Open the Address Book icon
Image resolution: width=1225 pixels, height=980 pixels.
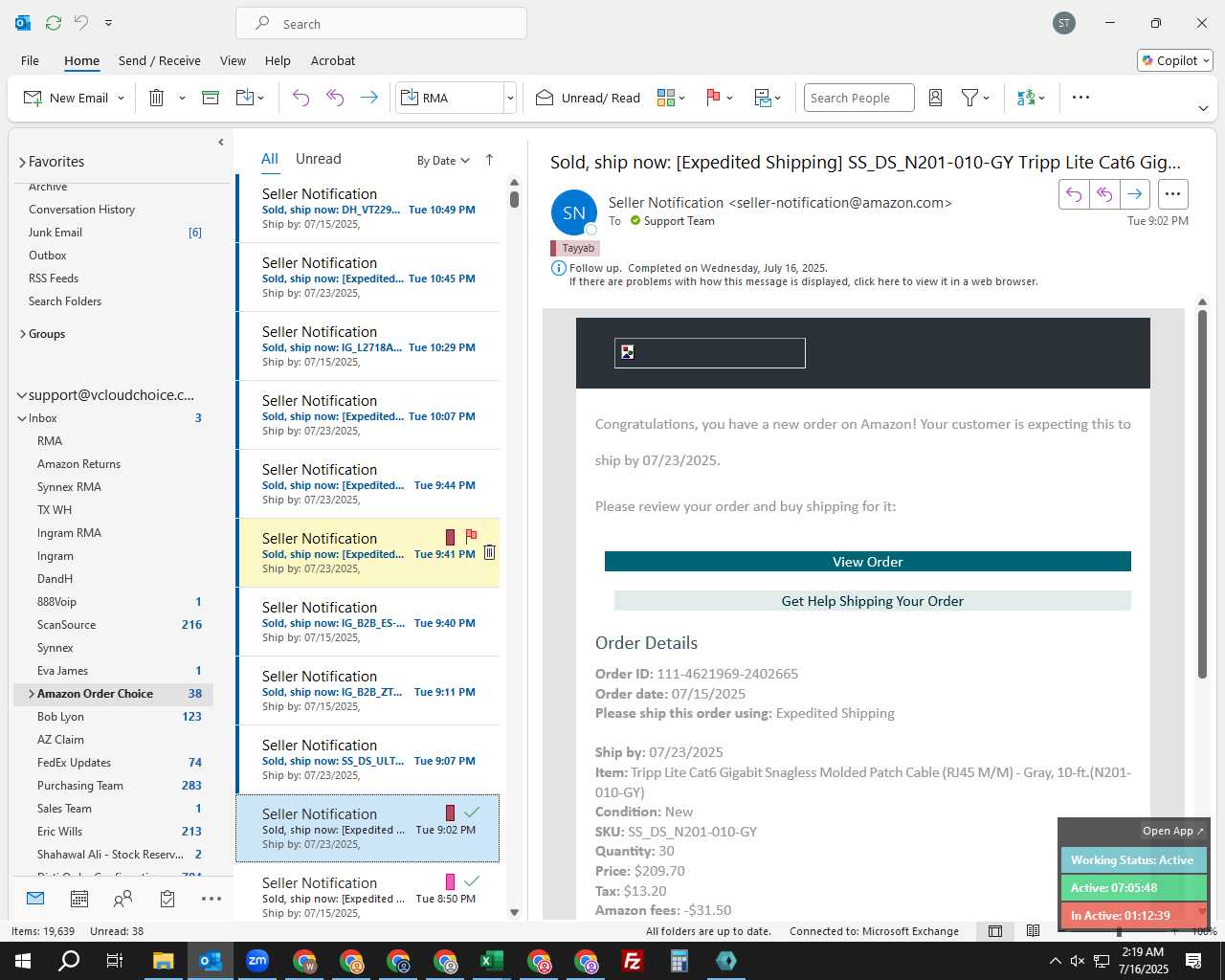(936, 98)
